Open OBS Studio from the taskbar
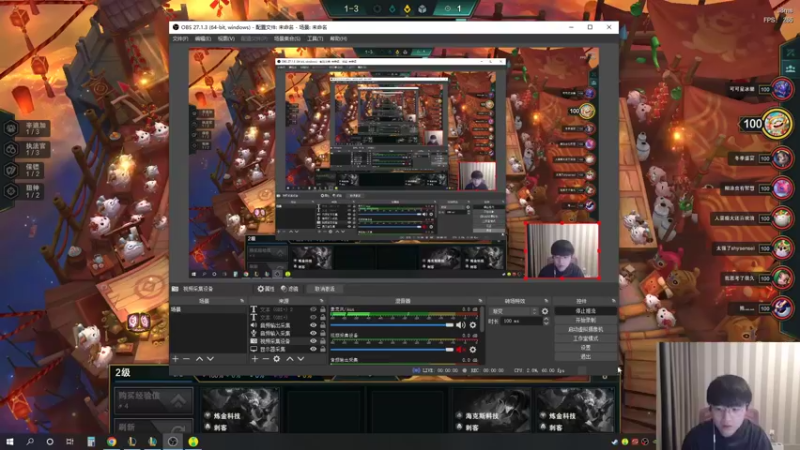The image size is (800, 450). (172, 441)
